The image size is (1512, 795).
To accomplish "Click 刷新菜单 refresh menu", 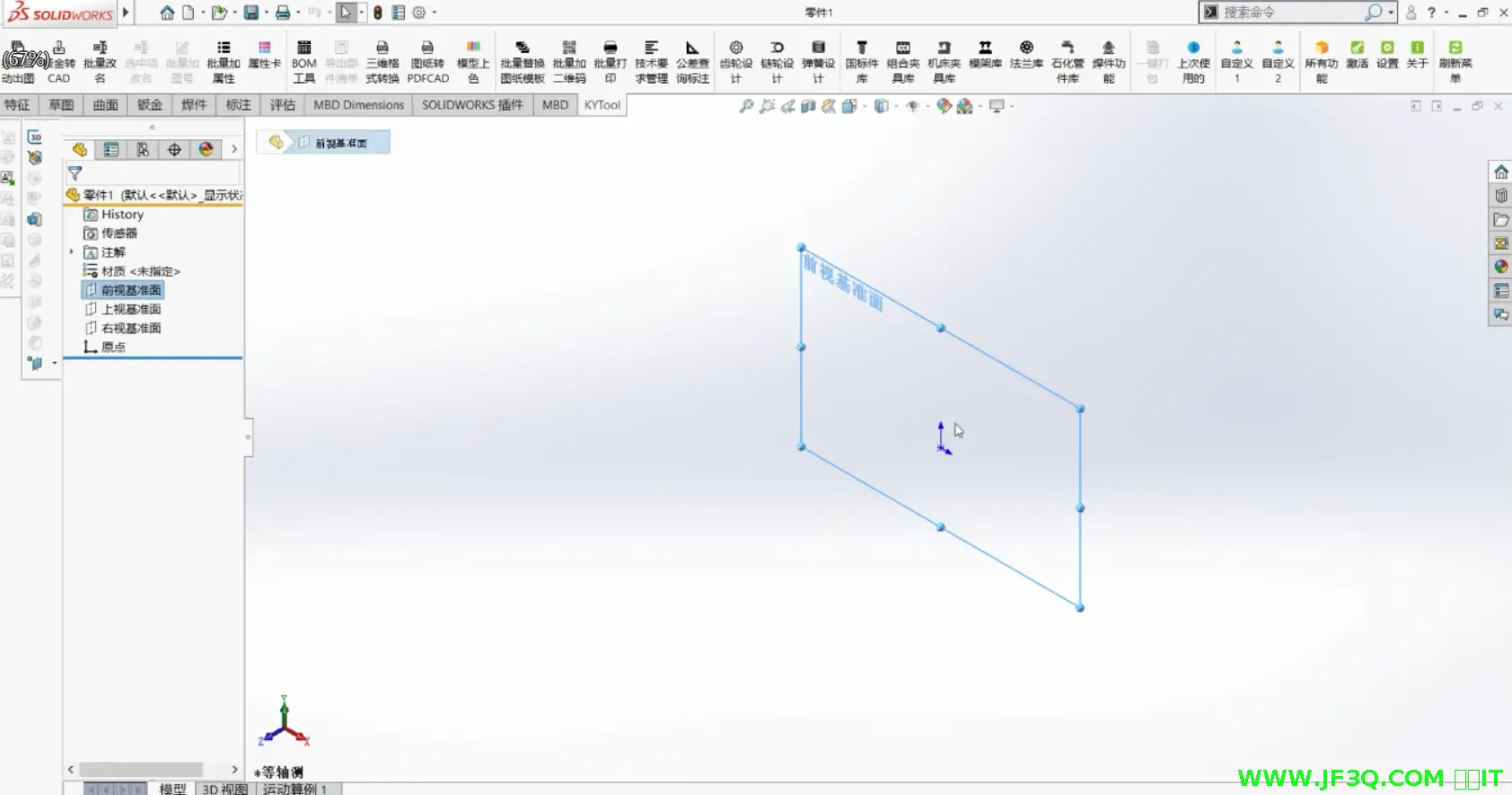I will point(1455,61).
